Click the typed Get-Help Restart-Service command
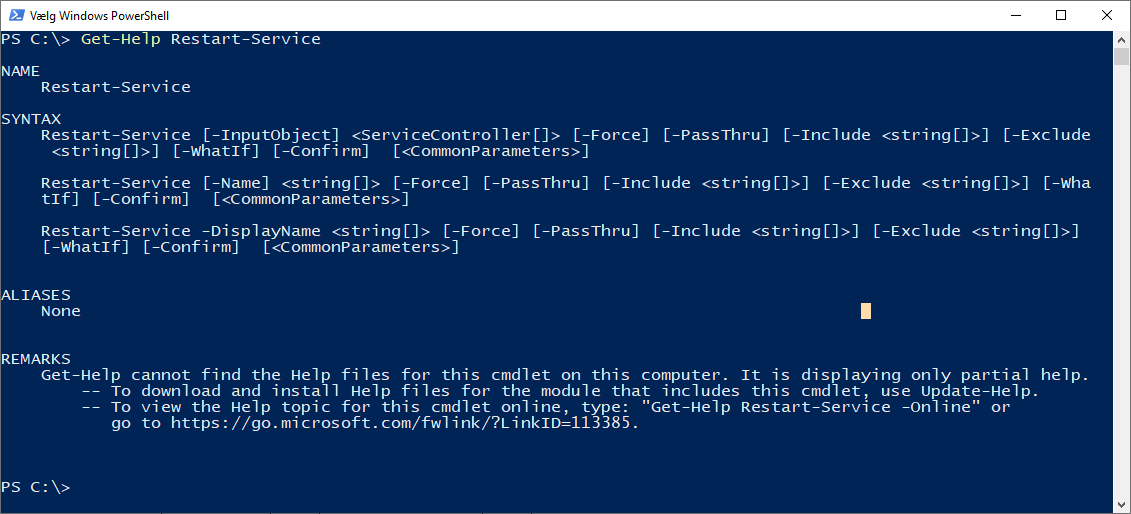1131x514 pixels. pyautogui.click(x=201, y=39)
